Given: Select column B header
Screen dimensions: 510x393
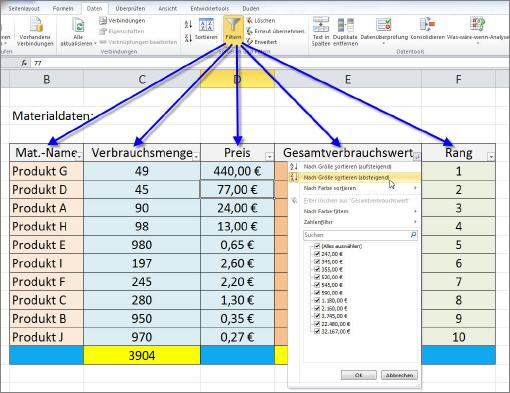Looking at the screenshot, I should tap(47, 79).
